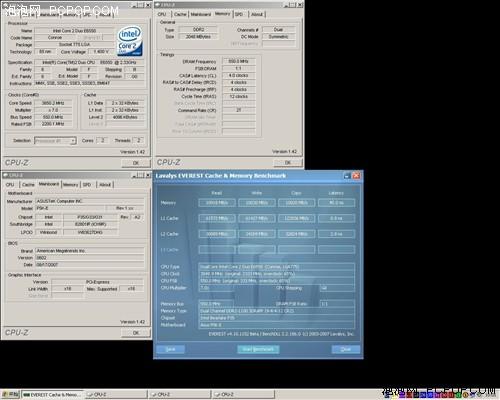
Task: Open About tab in Mainboard CPU-Z window
Action: click(105, 184)
